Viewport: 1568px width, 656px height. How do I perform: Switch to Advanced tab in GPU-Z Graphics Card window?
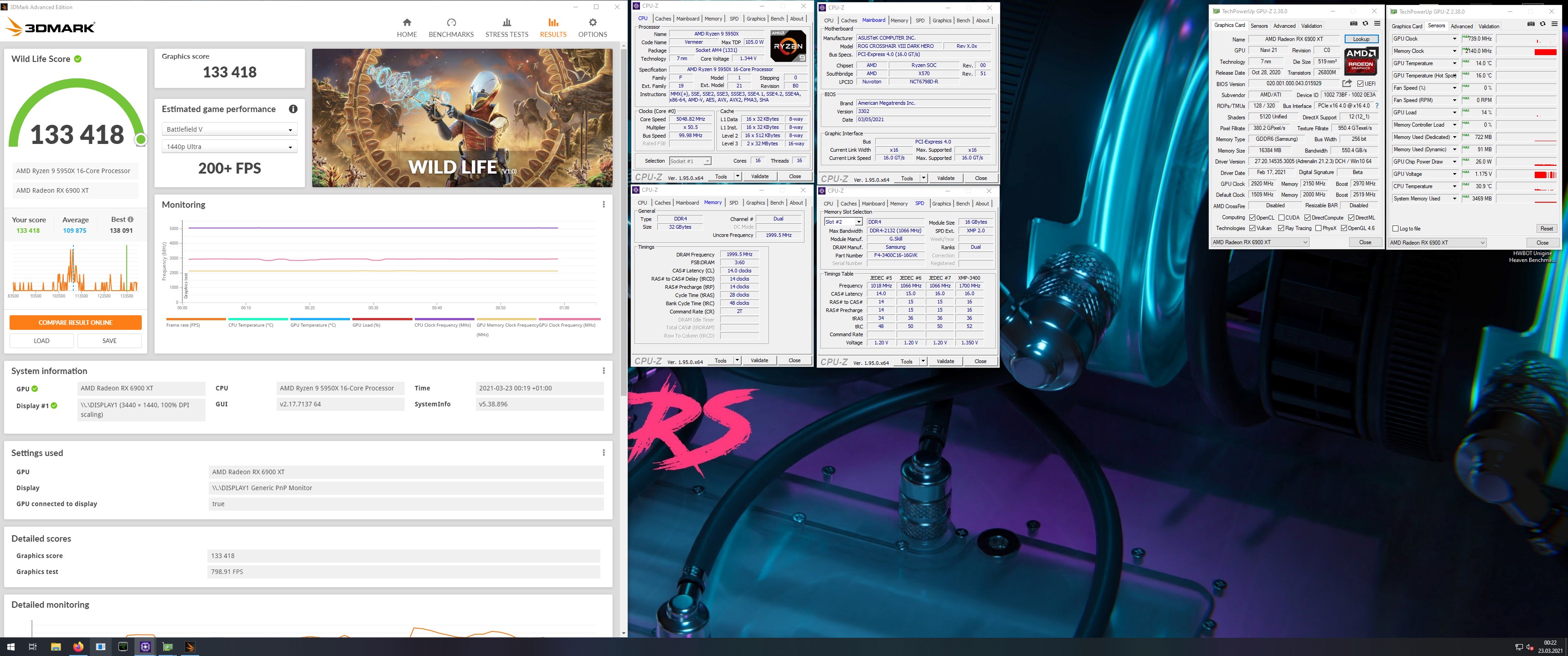pyautogui.click(x=1284, y=26)
